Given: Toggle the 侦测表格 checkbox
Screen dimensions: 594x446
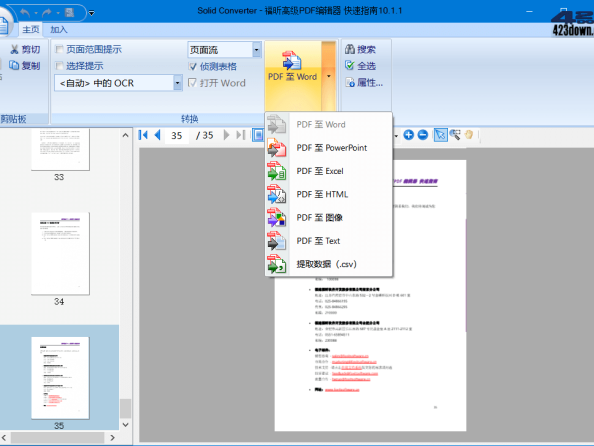Looking at the screenshot, I should (x=192, y=66).
